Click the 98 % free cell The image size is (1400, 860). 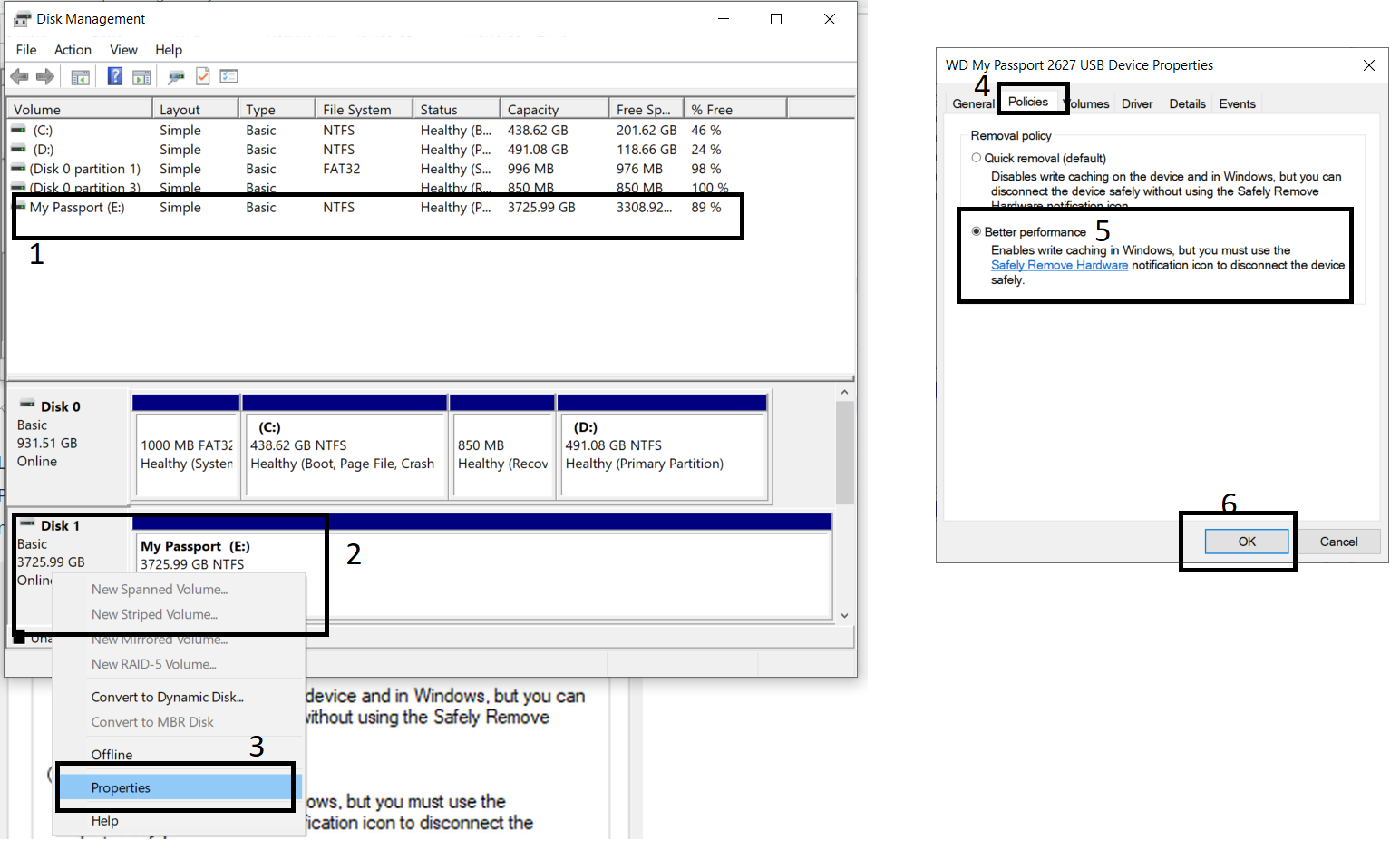click(x=706, y=169)
